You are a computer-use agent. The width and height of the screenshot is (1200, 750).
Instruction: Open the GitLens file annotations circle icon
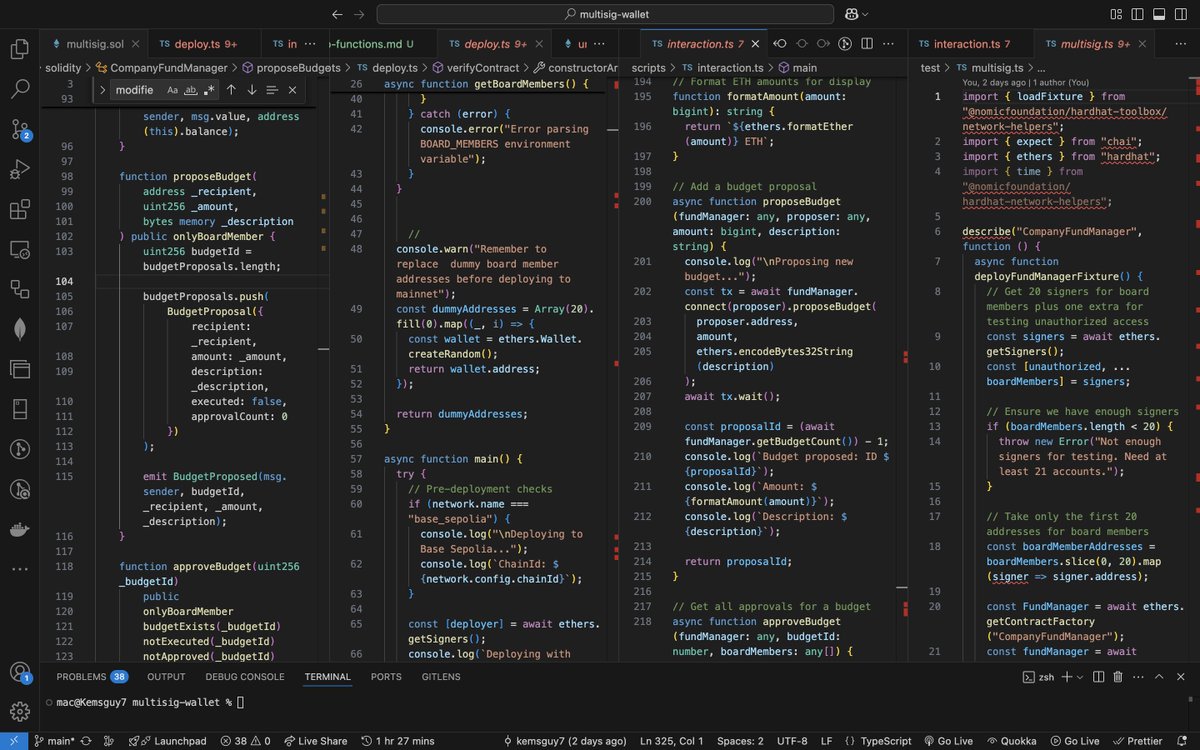[845, 44]
